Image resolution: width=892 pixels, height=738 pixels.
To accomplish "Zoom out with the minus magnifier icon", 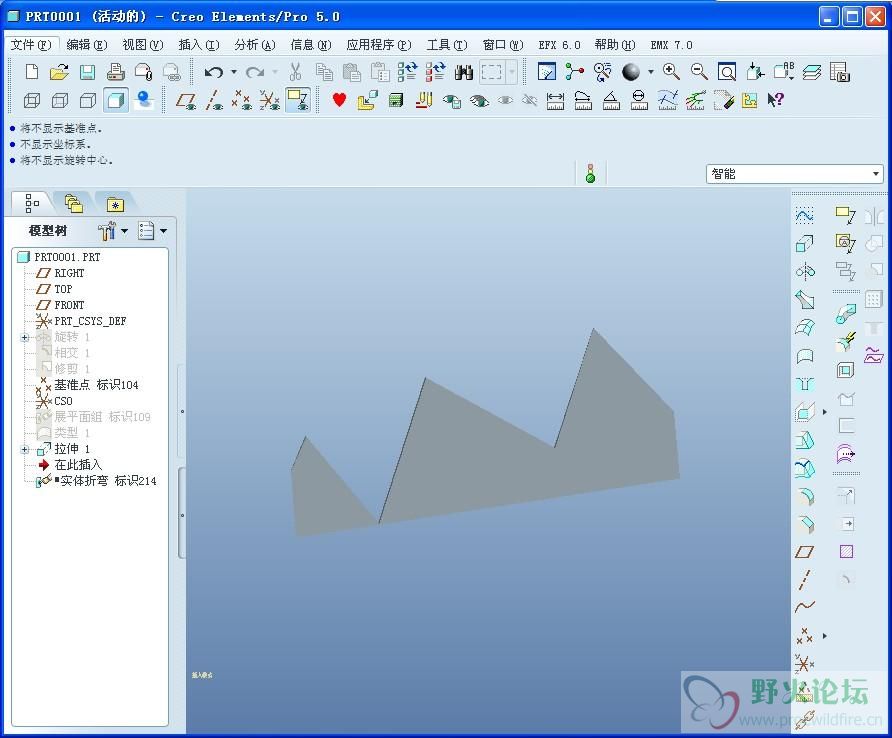I will (699, 72).
